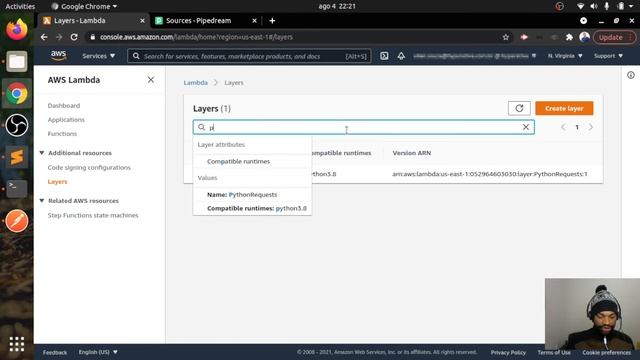
Task: Open AWS CloudShell icon
Action: [x=384, y=56]
